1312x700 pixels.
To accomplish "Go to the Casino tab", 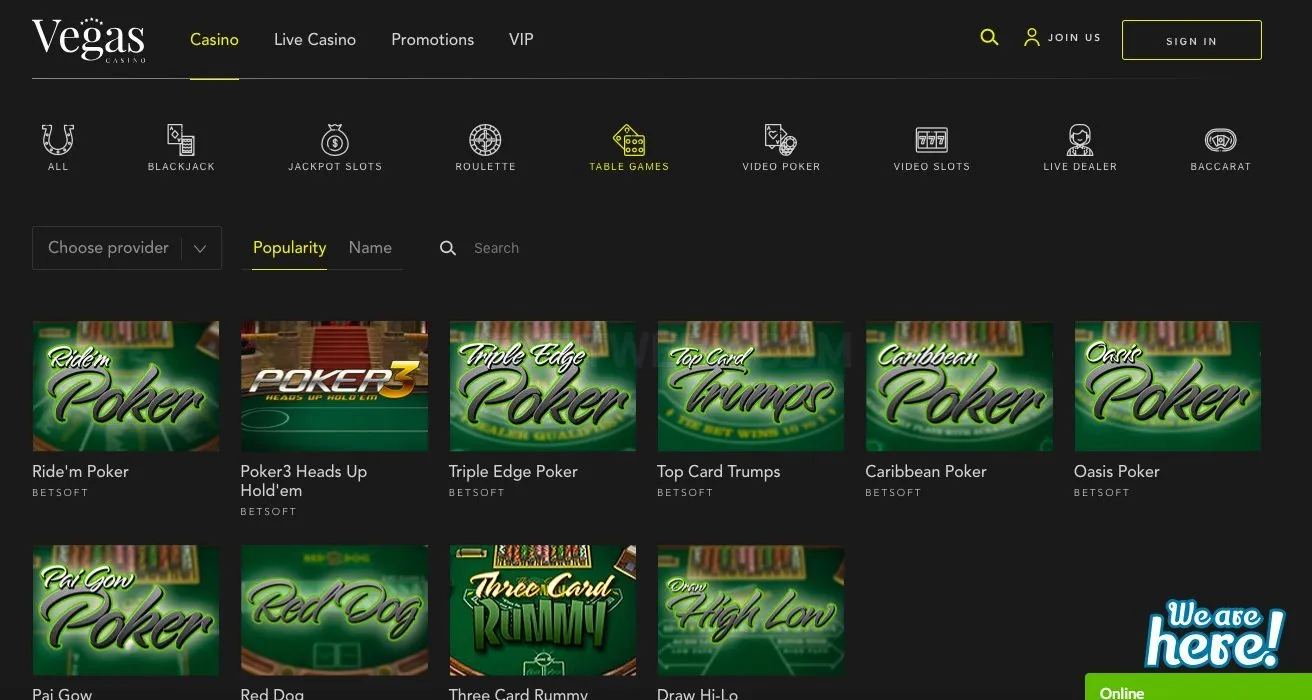I will tap(214, 40).
